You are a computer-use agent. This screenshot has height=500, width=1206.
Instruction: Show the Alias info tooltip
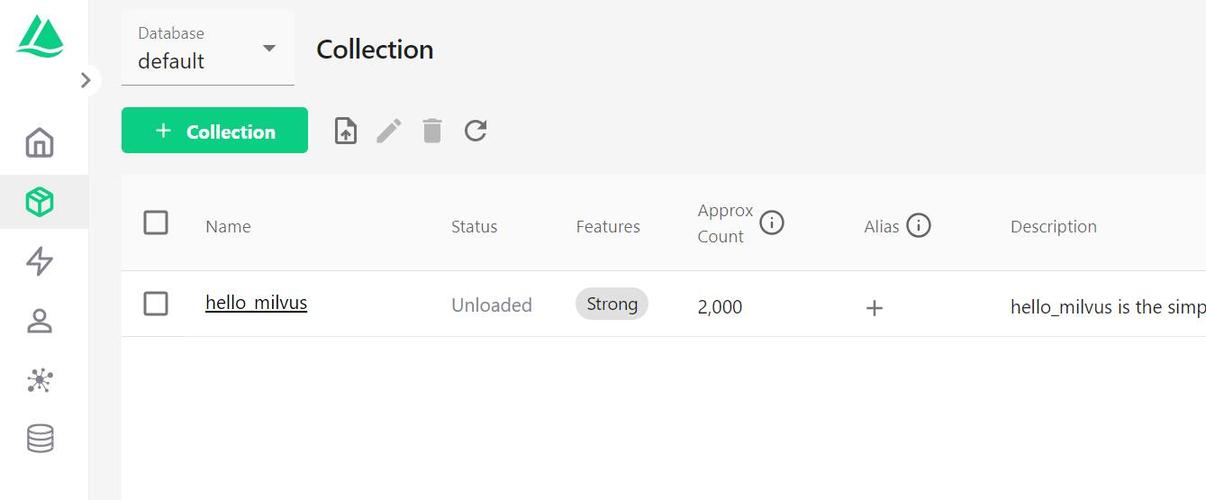(x=918, y=226)
